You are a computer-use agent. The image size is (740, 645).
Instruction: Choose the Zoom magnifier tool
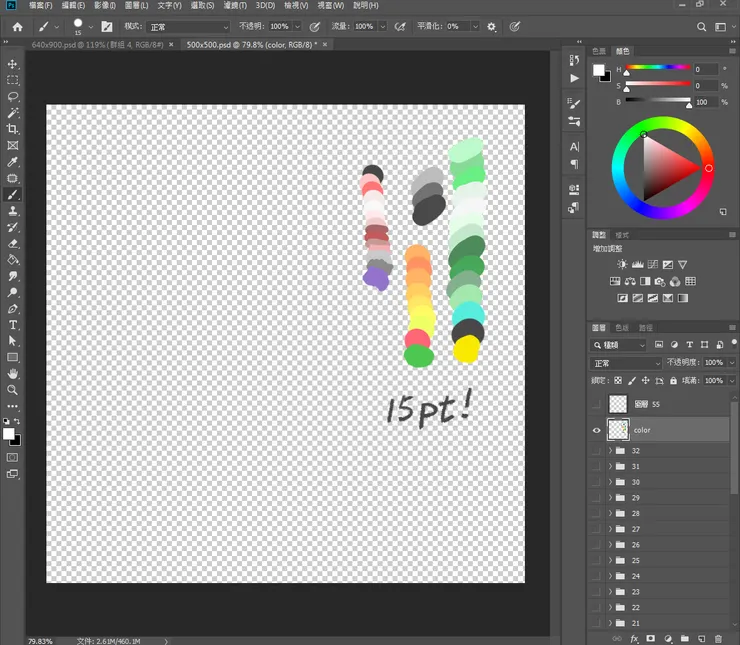(x=13, y=390)
